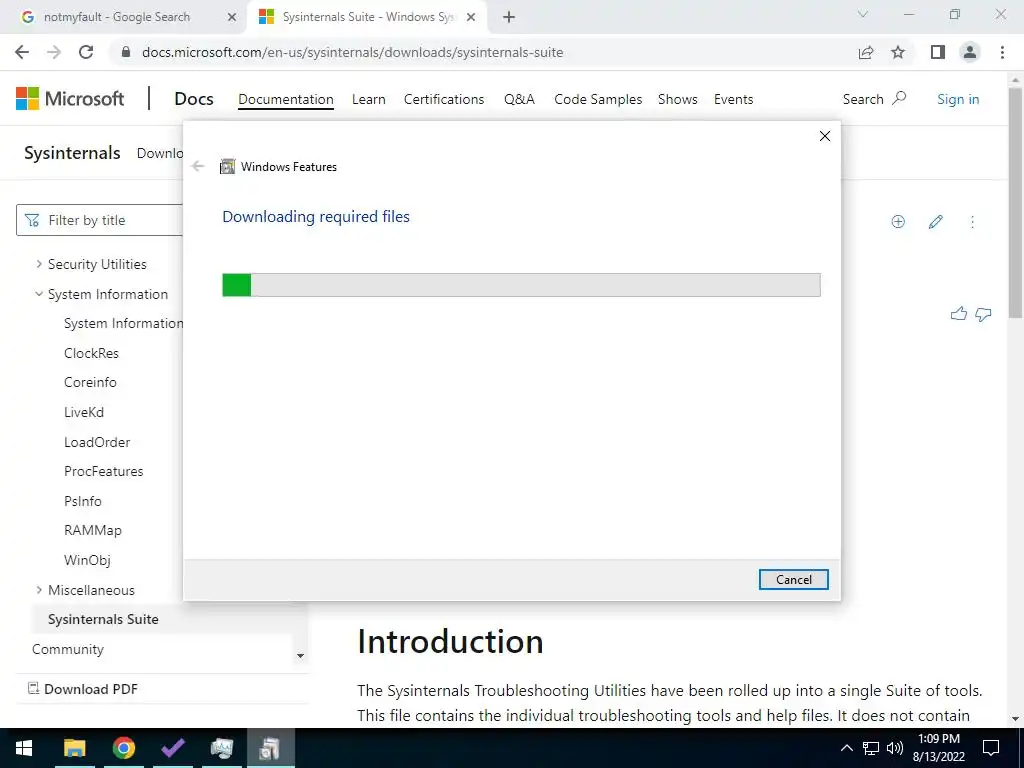Collapse System Information tree node
The height and width of the screenshot is (768, 1024).
click(x=39, y=294)
